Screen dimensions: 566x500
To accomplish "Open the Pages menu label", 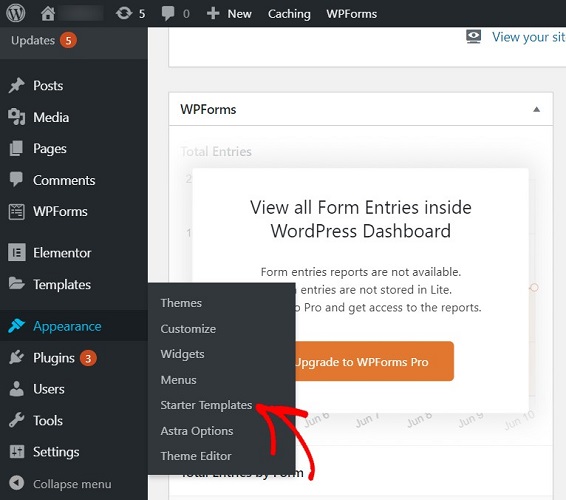I will [50, 149].
